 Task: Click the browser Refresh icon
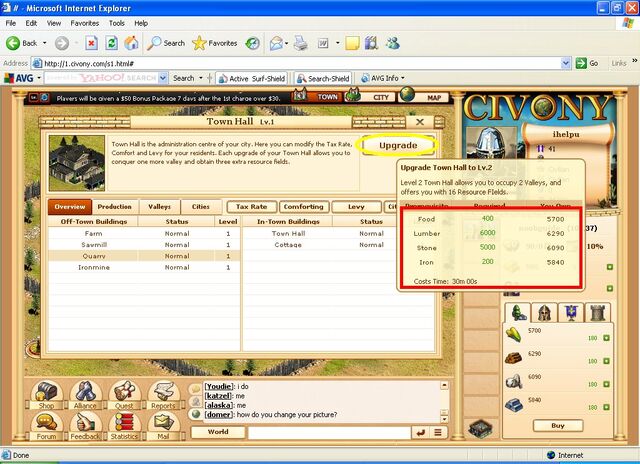point(111,43)
